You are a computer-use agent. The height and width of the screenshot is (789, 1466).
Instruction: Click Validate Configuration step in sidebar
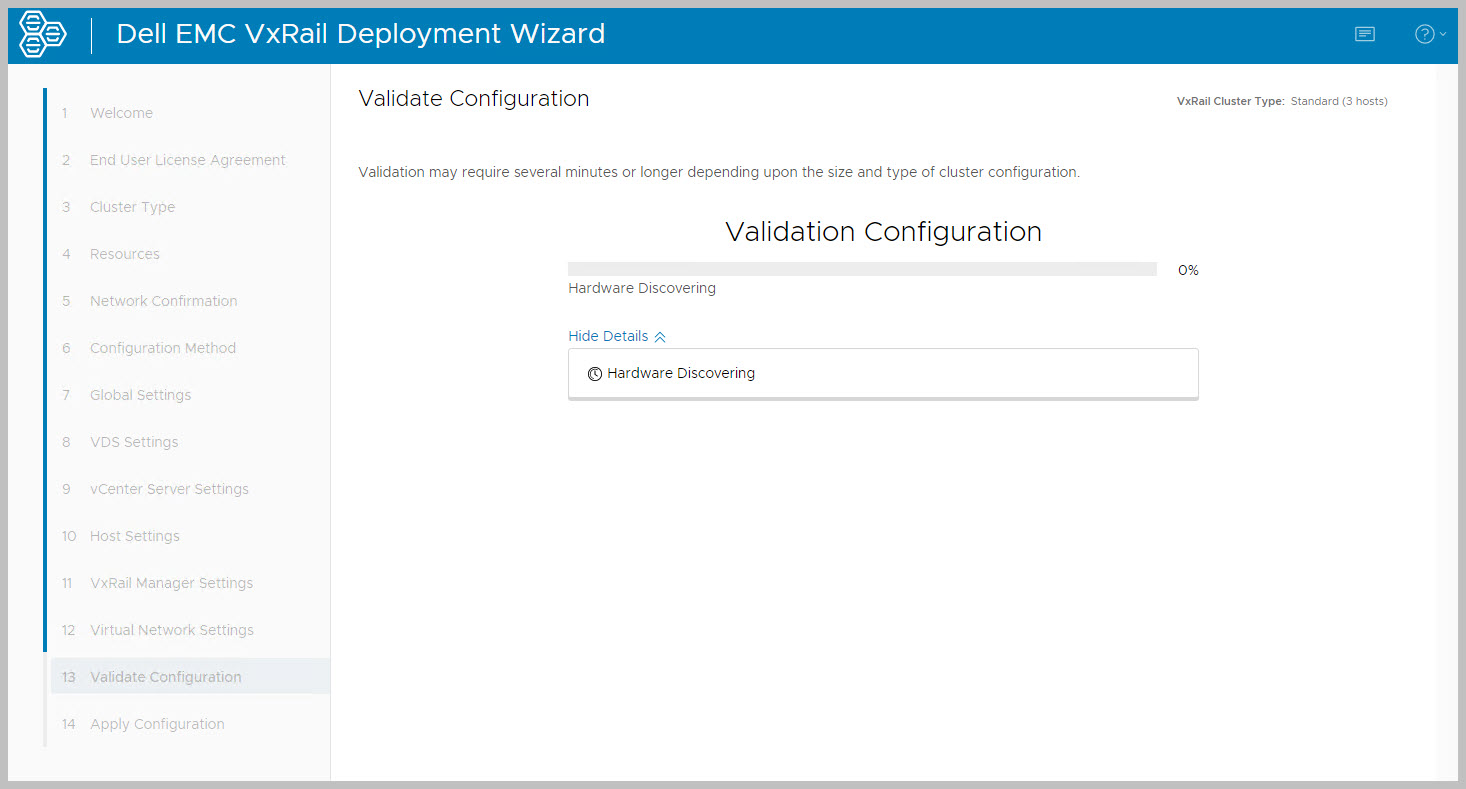[x=165, y=677]
